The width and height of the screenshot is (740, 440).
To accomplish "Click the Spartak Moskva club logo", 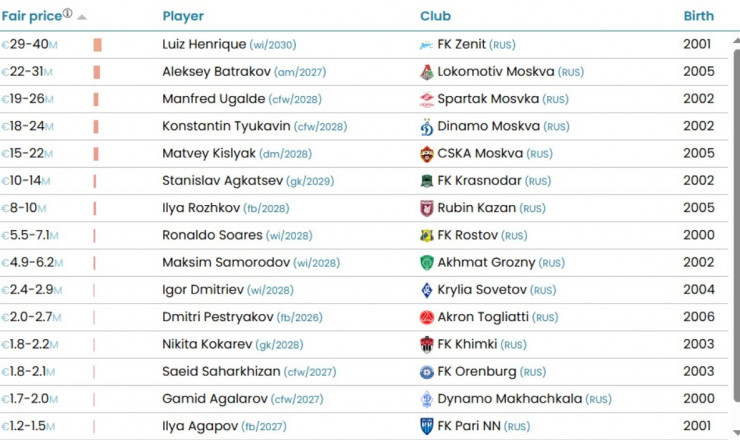I will (427, 99).
